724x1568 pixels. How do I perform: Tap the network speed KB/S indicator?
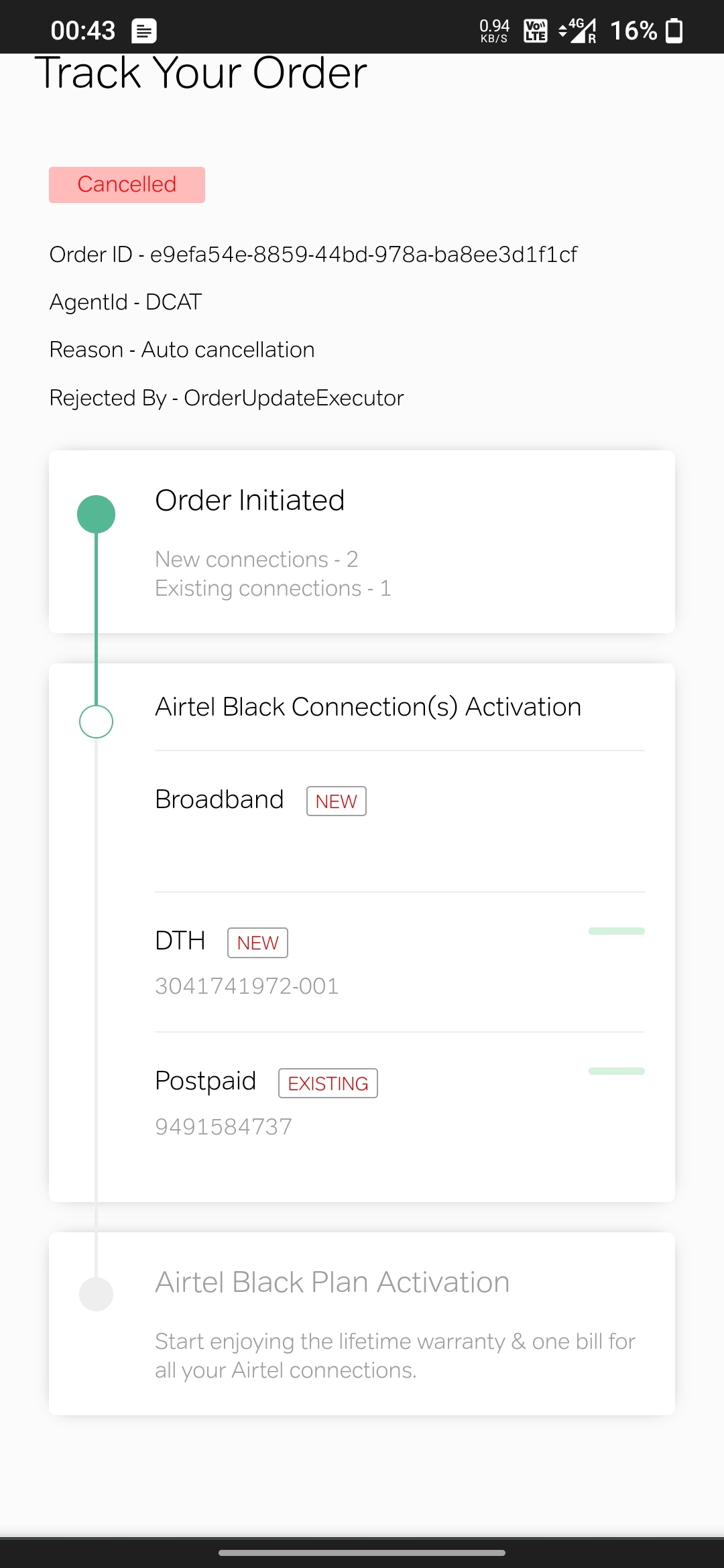495,31
